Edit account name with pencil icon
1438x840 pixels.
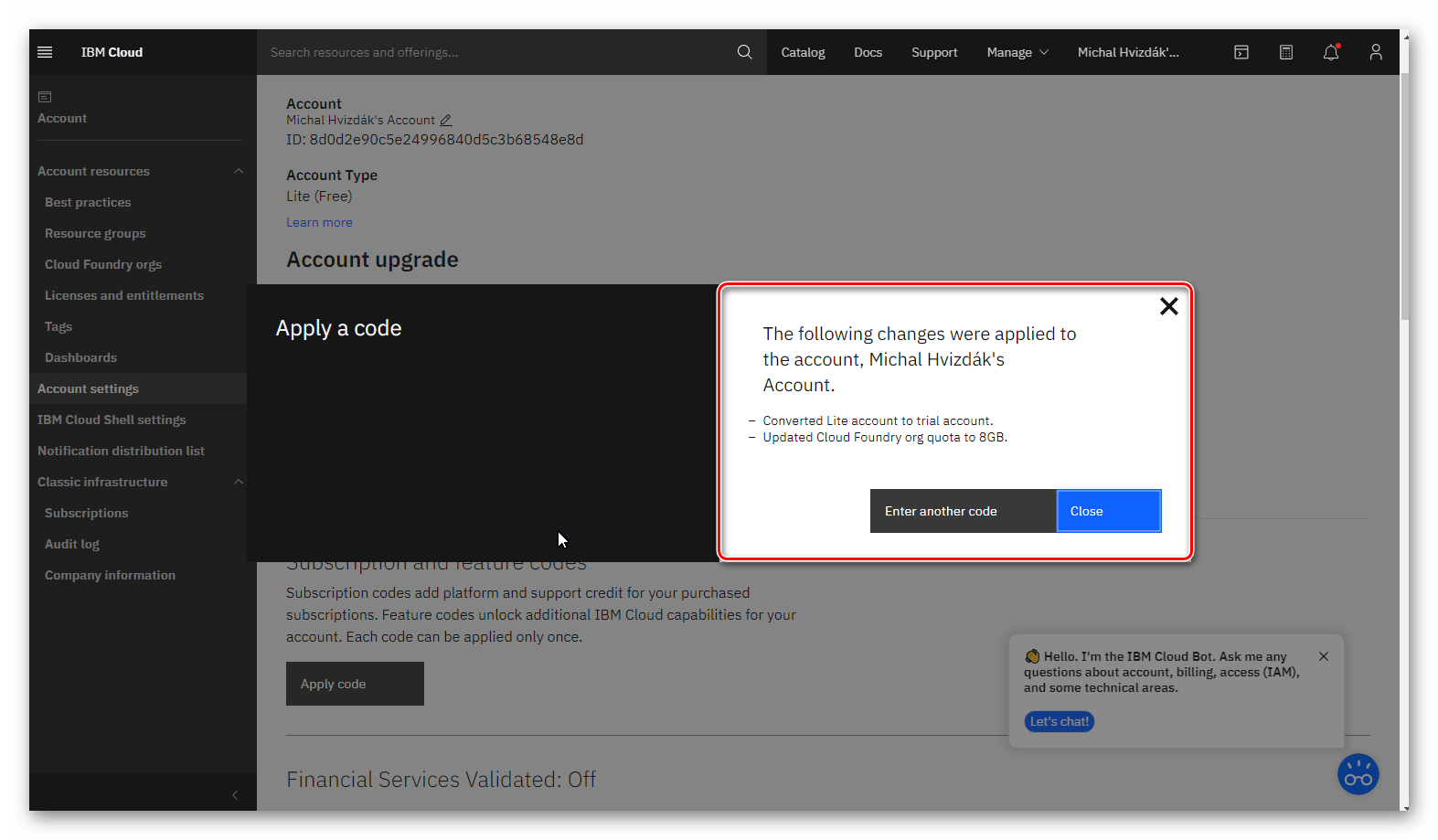click(x=446, y=121)
